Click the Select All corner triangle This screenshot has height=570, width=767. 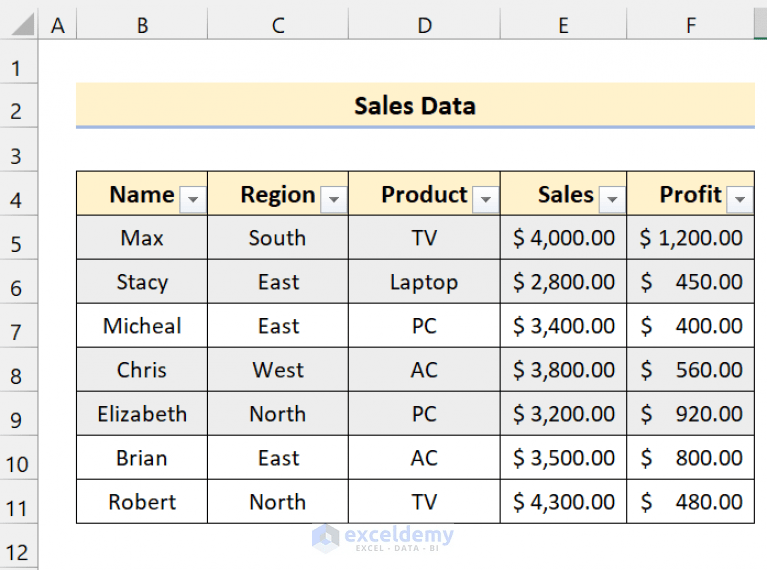click(x=23, y=24)
